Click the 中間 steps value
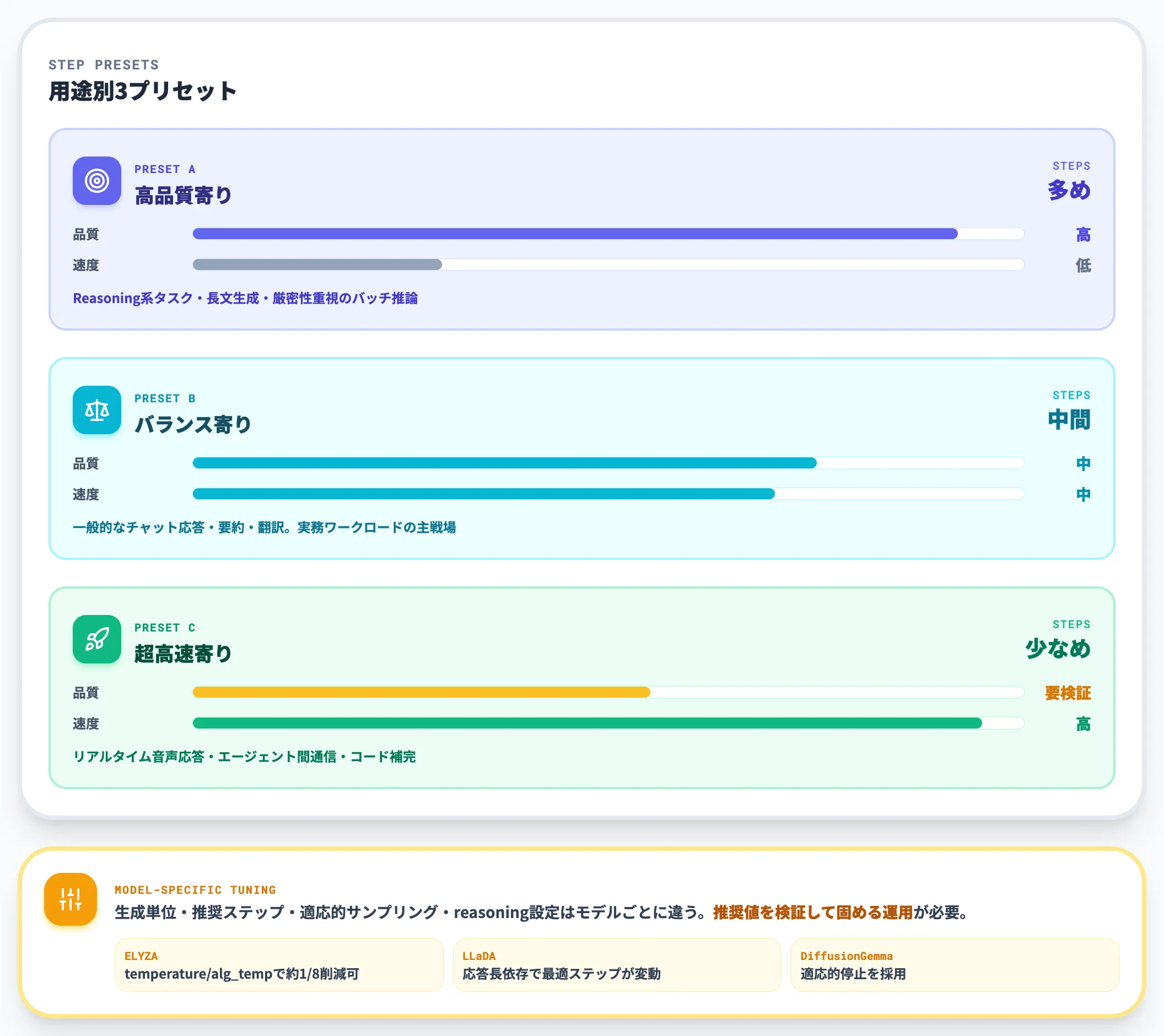 click(1069, 419)
